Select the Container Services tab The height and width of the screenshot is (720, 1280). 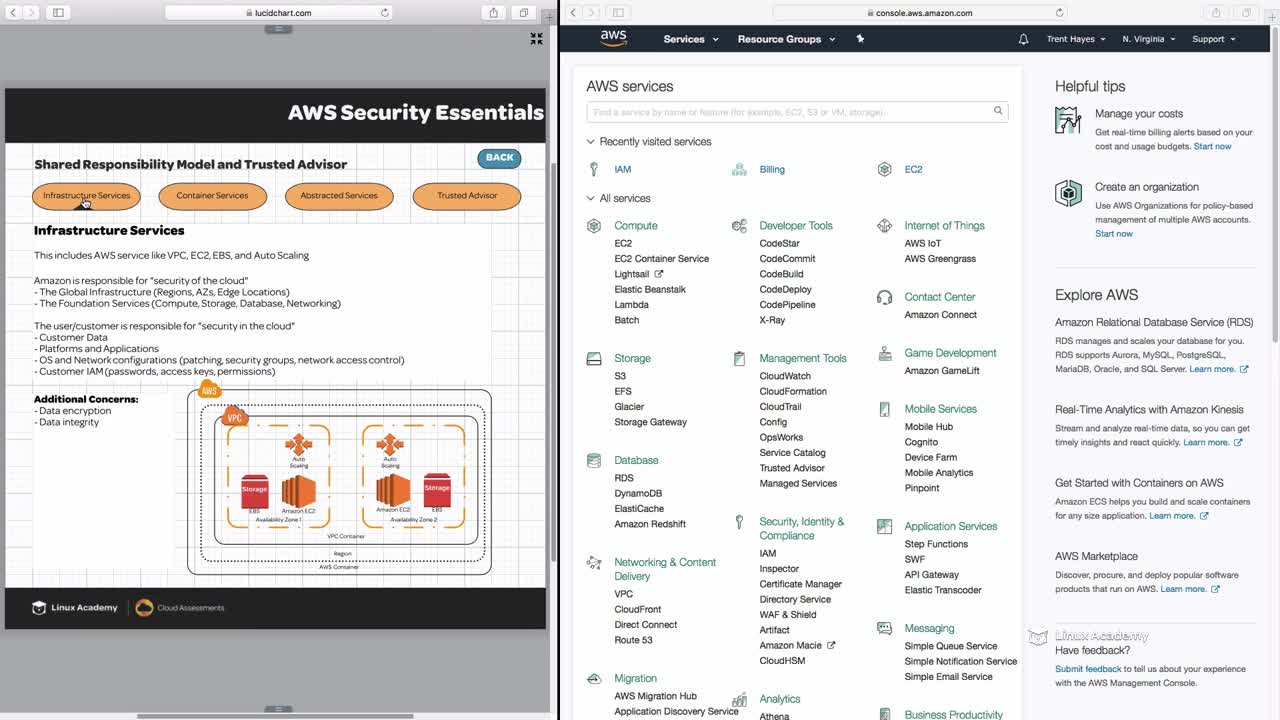pyautogui.click(x=212, y=196)
